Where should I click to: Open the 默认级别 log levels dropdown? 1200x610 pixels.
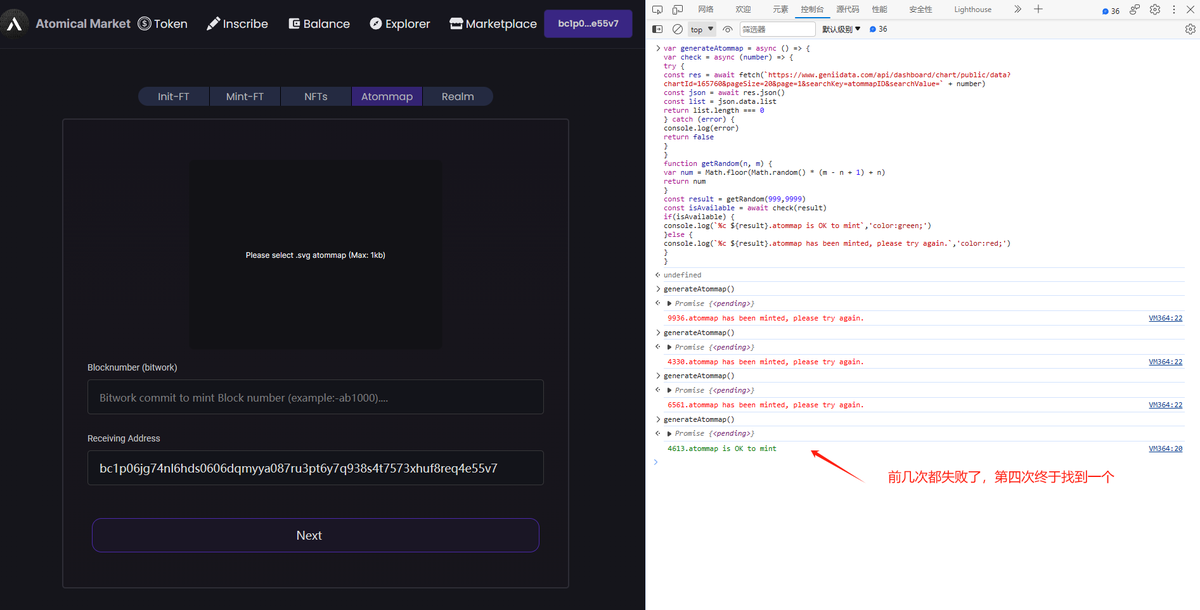[843, 29]
